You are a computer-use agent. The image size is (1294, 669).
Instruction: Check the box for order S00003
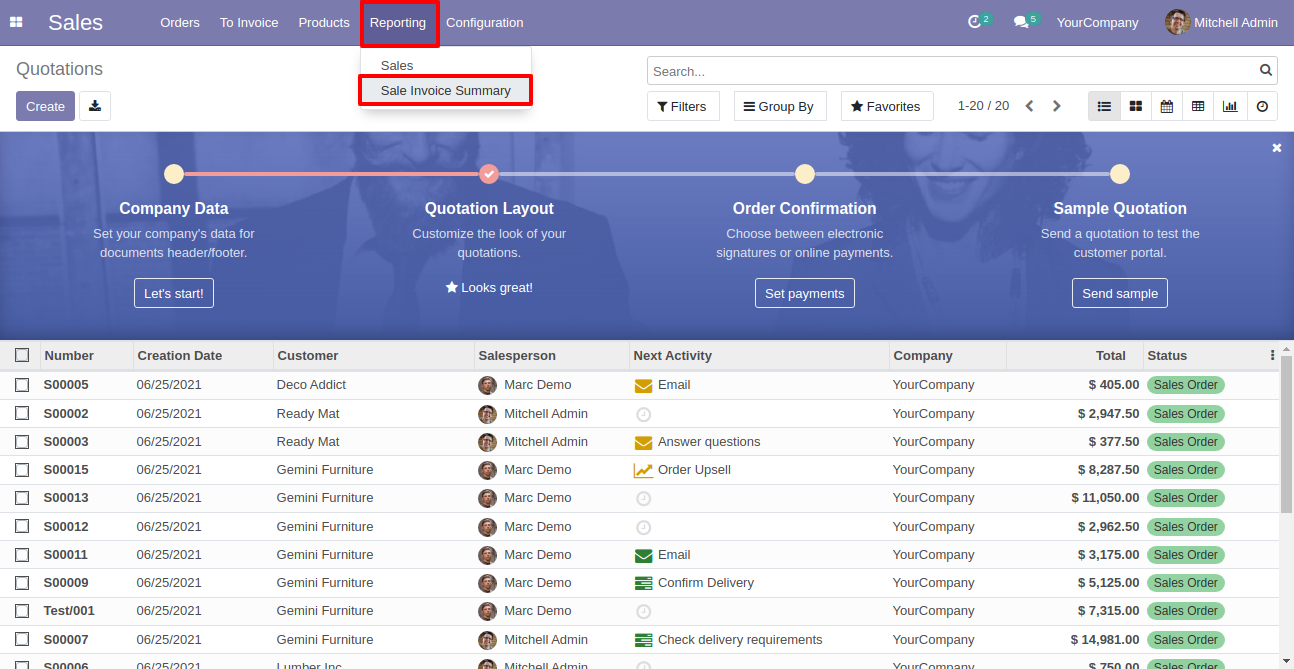(22, 441)
